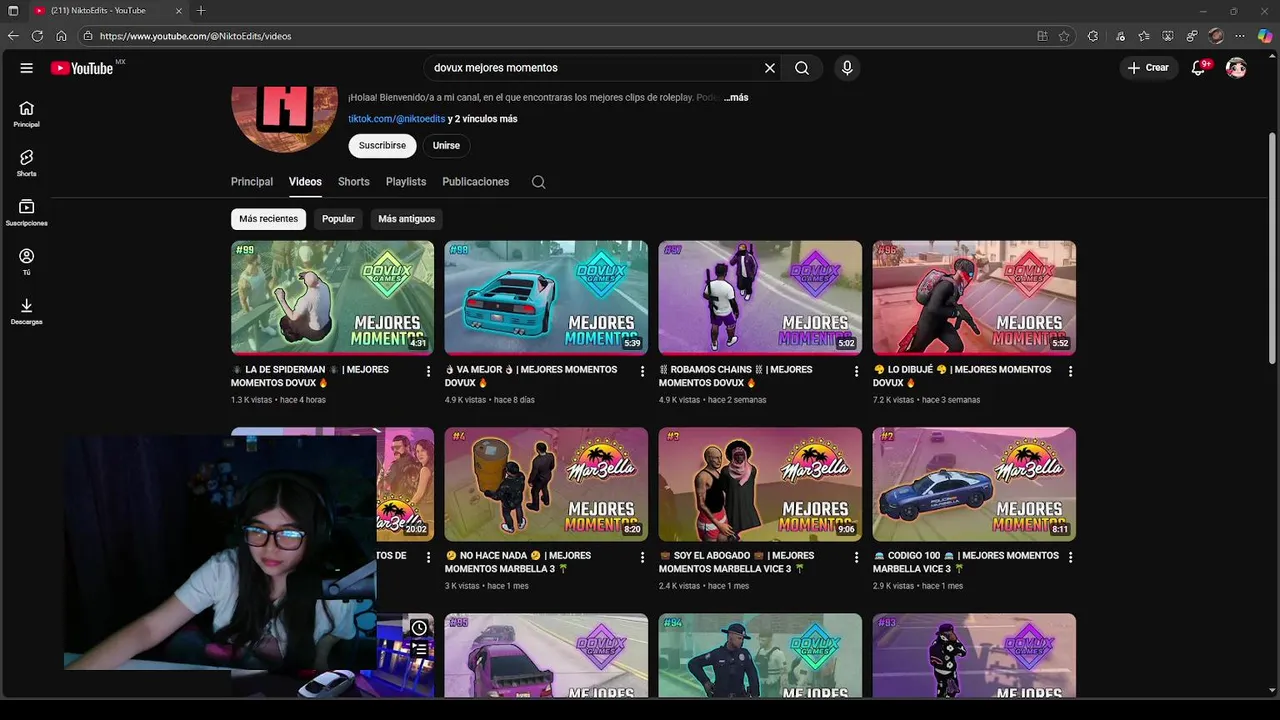Viewport: 1280px width, 720px height.
Task: Select the Popular filter chip
Action: click(x=338, y=219)
